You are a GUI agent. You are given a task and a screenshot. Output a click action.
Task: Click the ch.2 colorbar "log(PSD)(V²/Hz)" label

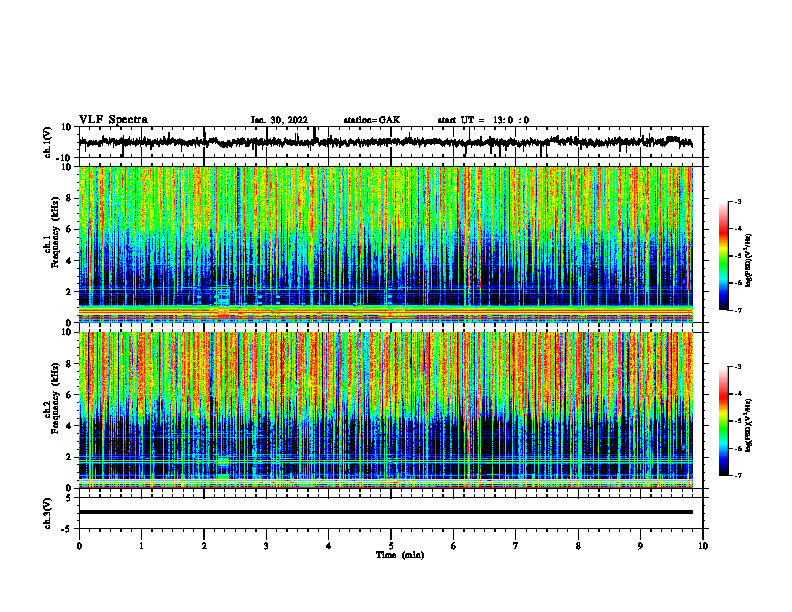749,426
